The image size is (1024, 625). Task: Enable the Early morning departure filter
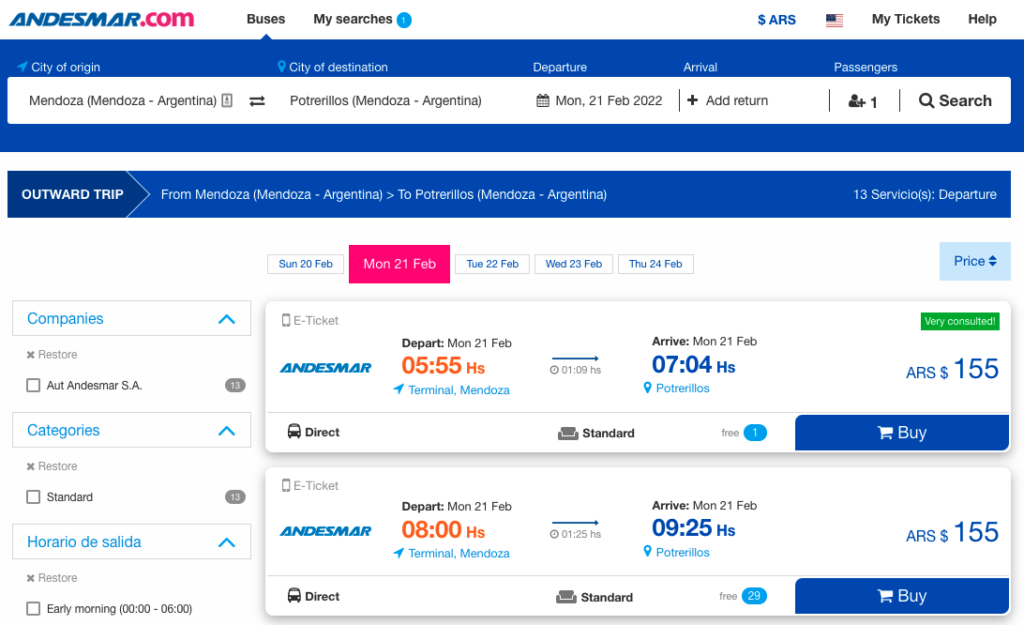pyautogui.click(x=34, y=608)
